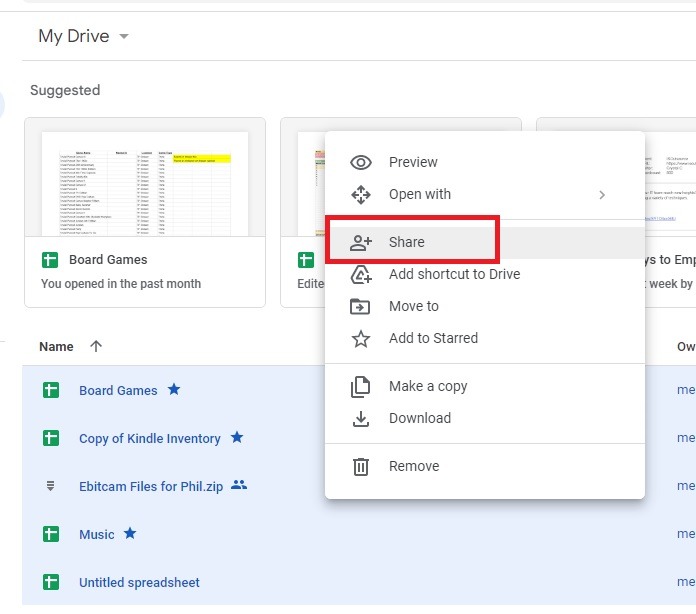Click 'You opened in the past month' text
696x614 pixels.
tap(121, 284)
